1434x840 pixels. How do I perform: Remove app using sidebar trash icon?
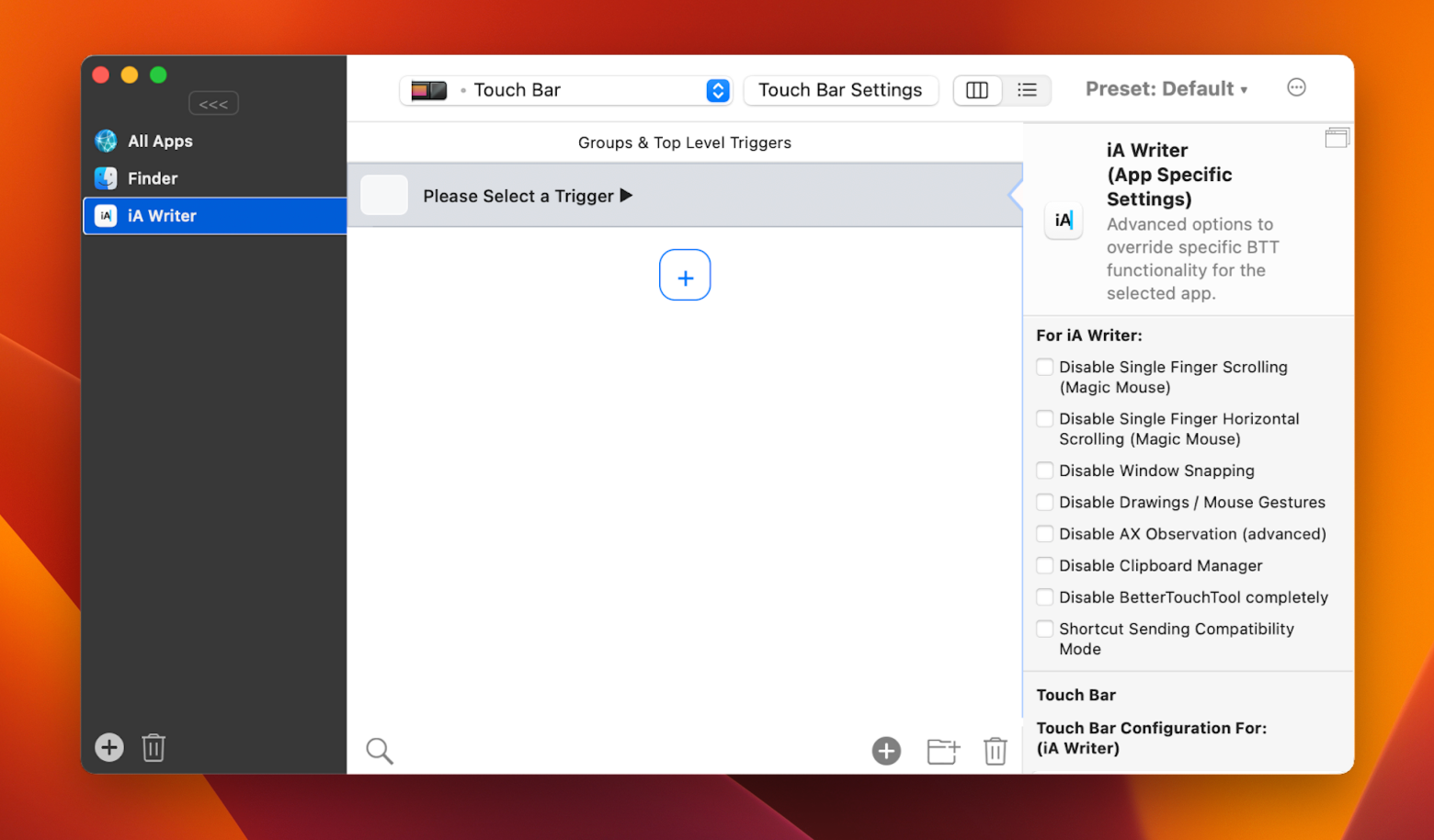(153, 747)
